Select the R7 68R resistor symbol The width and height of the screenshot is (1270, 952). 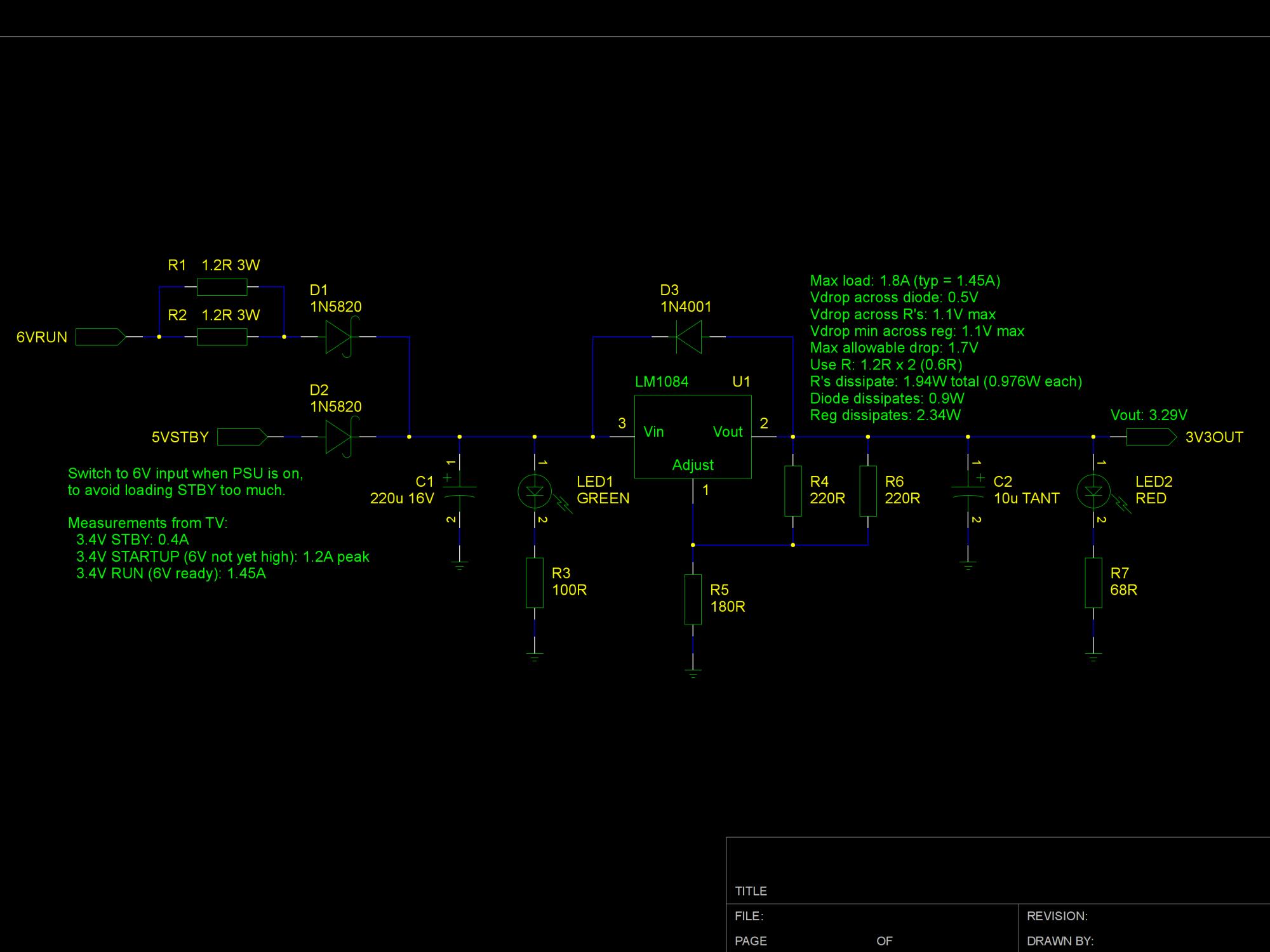pyautogui.click(x=1093, y=583)
